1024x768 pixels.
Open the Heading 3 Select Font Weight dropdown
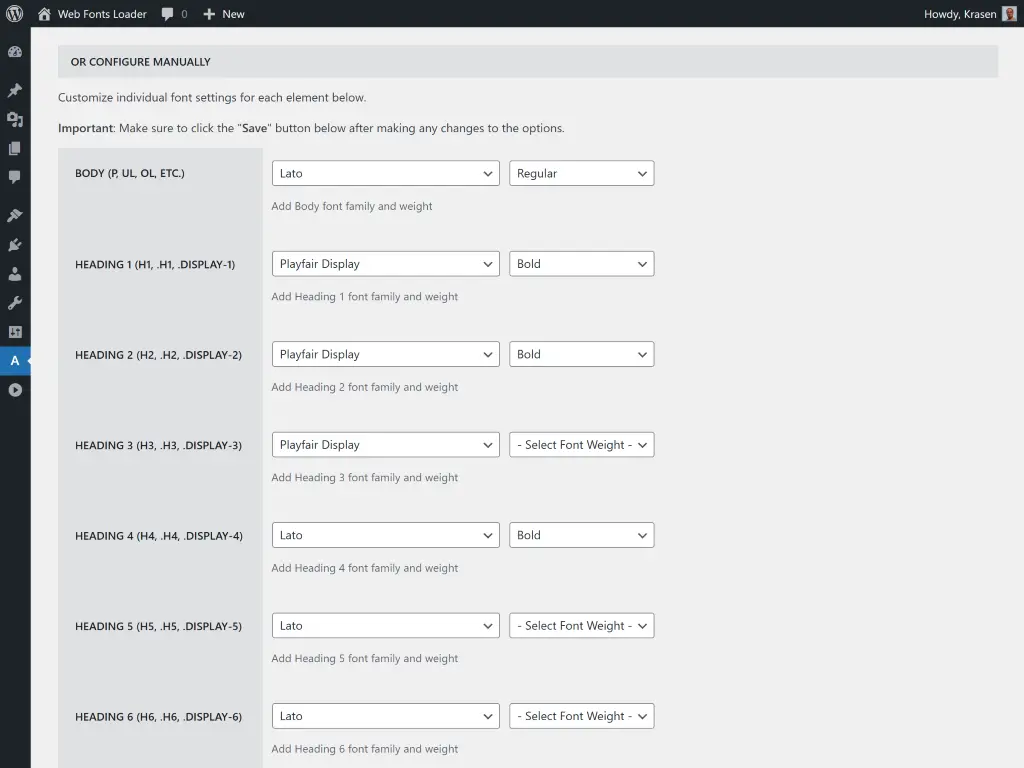(581, 444)
